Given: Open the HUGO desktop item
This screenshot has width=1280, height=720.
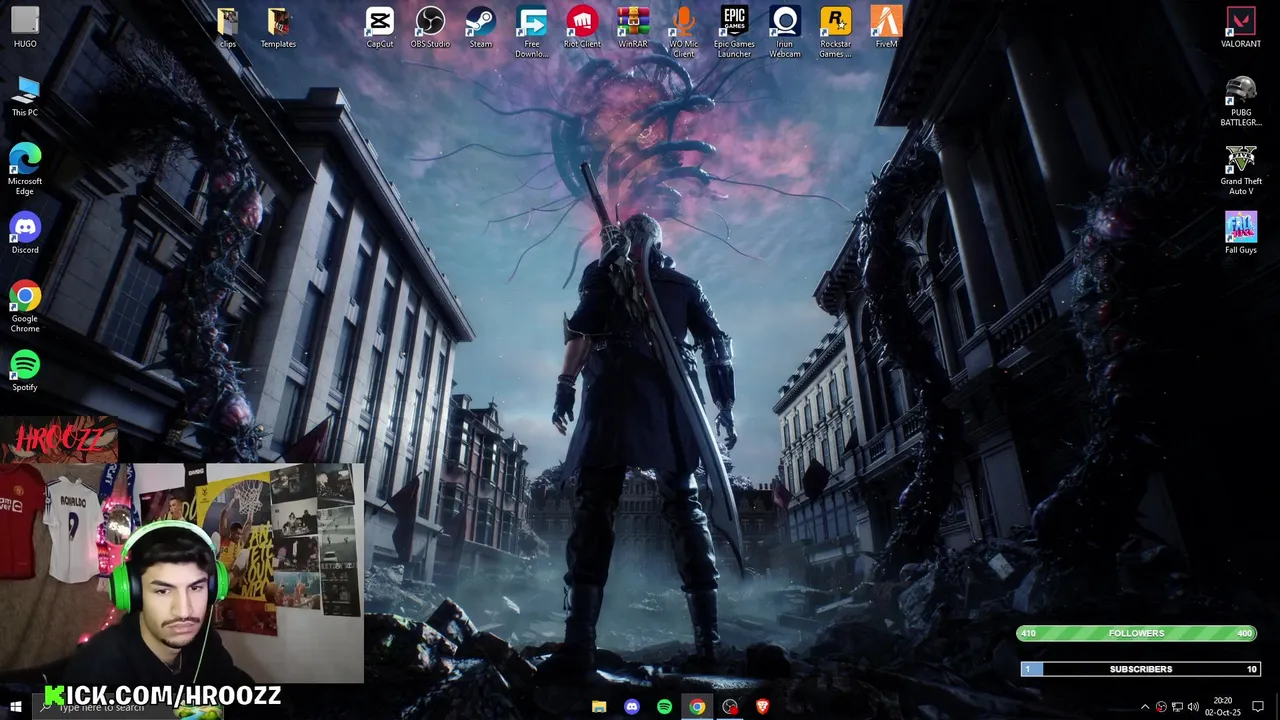Looking at the screenshot, I should pos(25,28).
